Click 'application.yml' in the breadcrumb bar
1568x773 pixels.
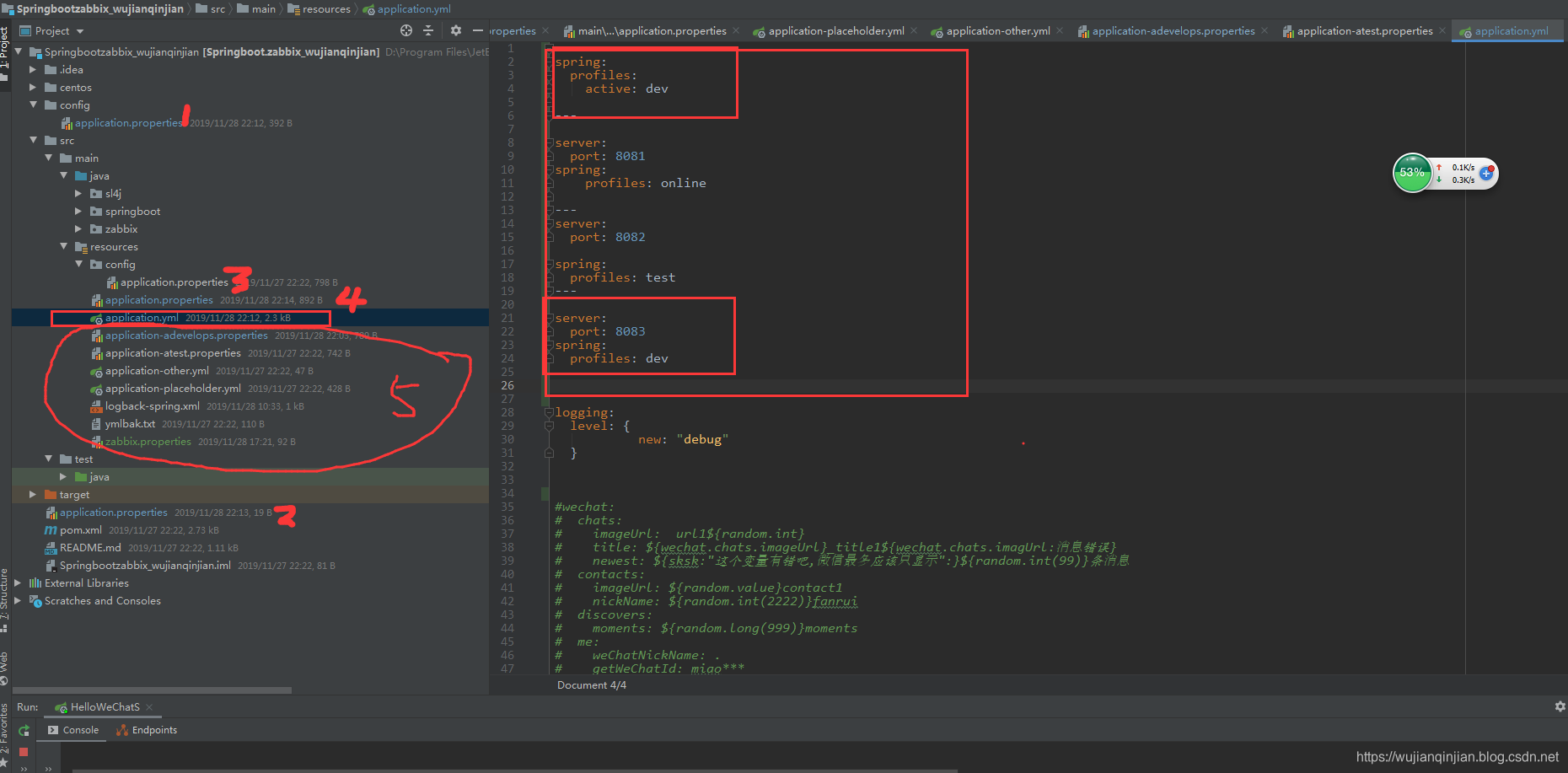tap(414, 8)
